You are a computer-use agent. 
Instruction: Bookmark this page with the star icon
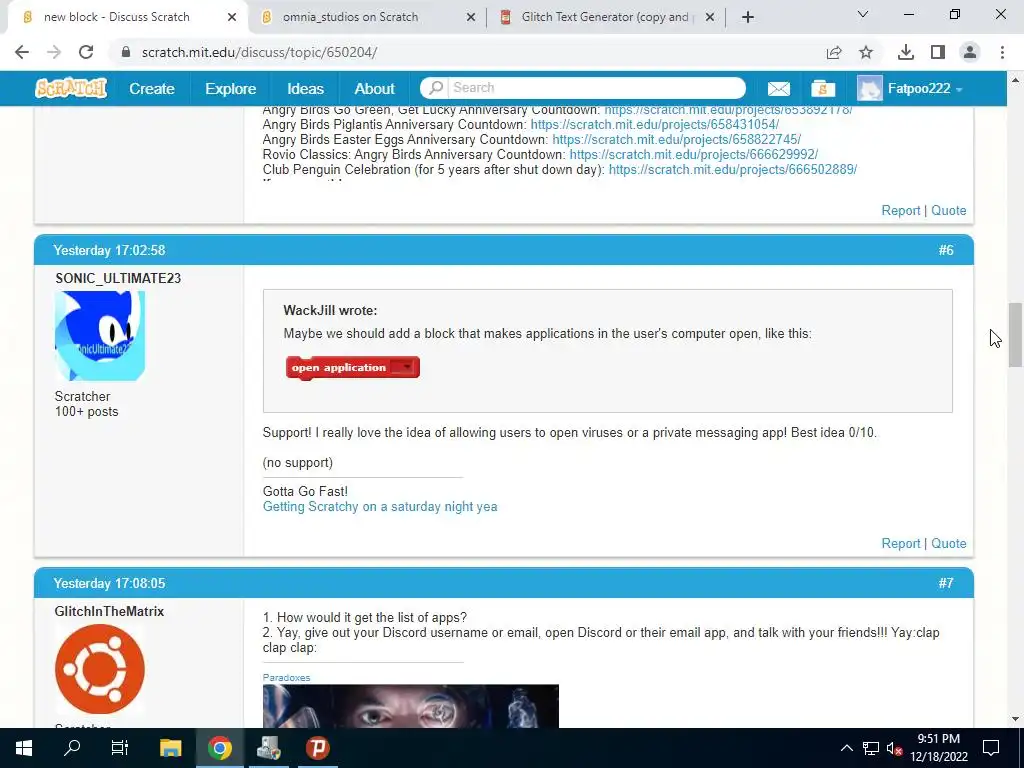(x=866, y=52)
